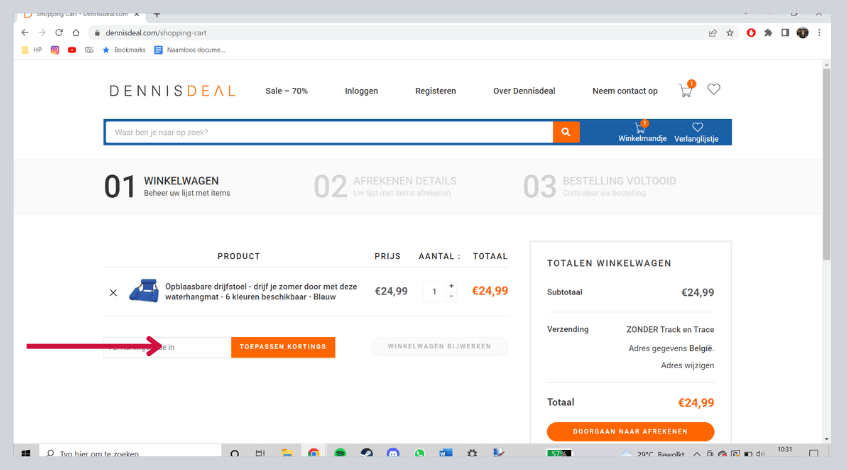Viewport: 847px width, 470px height.
Task: Click the Dennisdeal logo
Action: point(172,91)
